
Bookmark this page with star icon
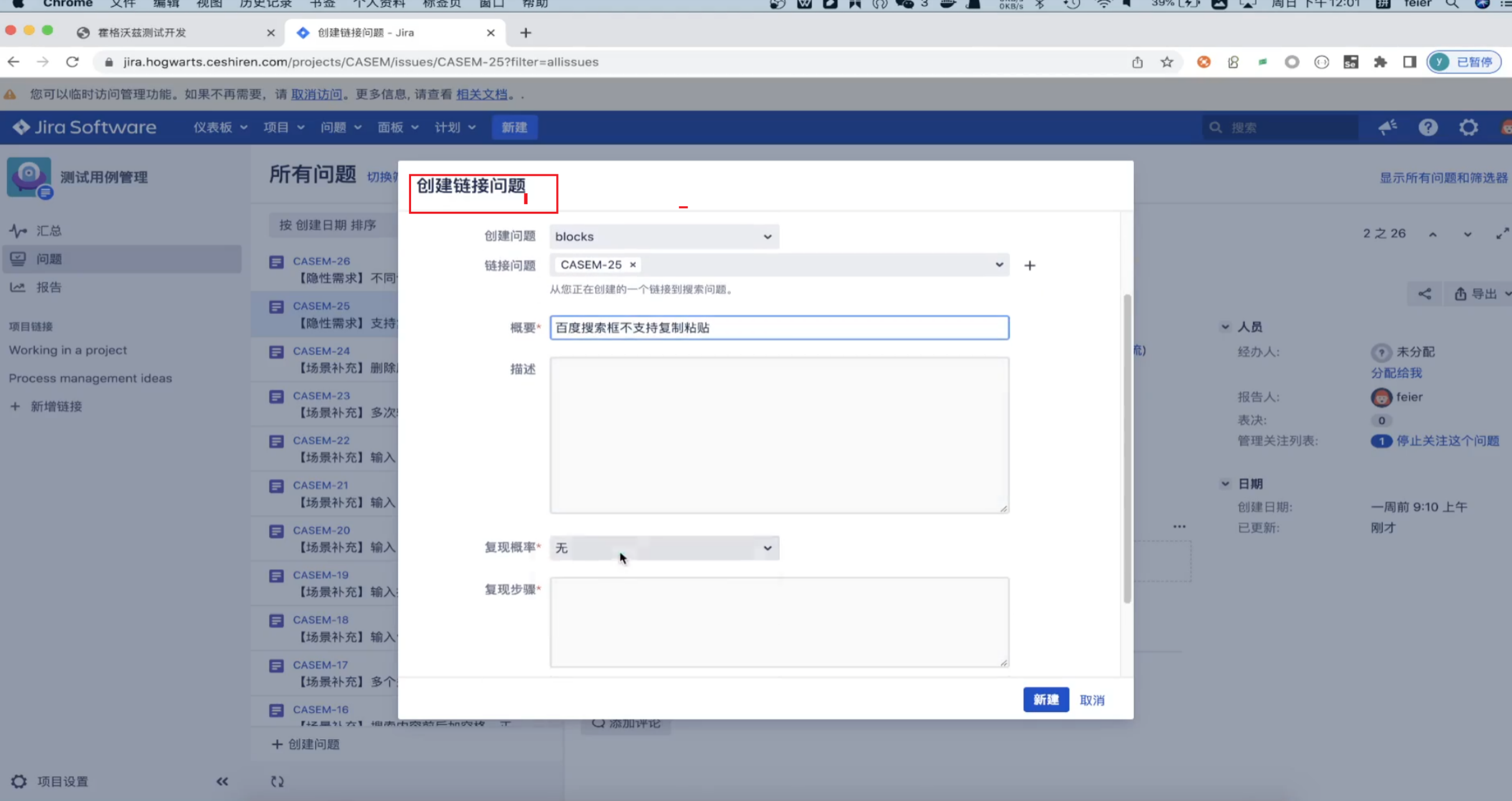coord(1167,62)
